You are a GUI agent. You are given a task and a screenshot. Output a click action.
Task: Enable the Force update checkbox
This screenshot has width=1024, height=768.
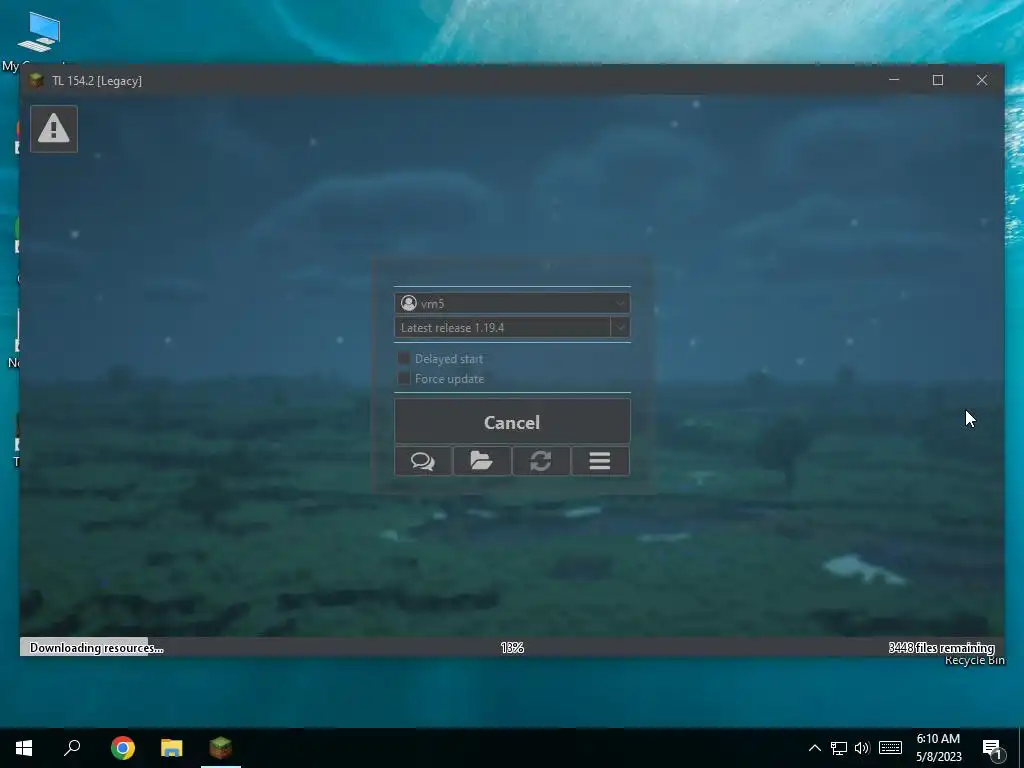point(404,379)
